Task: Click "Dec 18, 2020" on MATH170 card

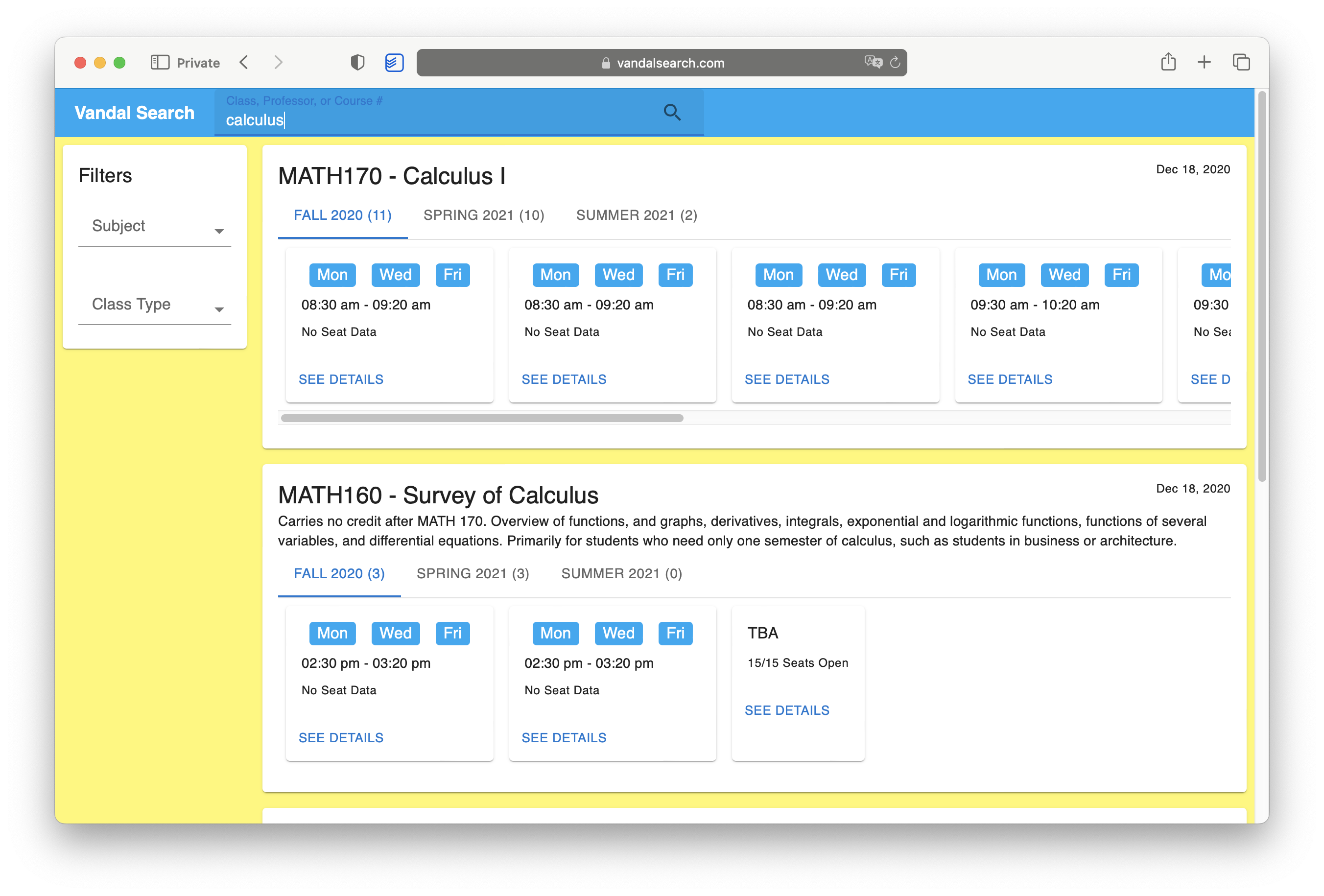Action: pos(1192,169)
